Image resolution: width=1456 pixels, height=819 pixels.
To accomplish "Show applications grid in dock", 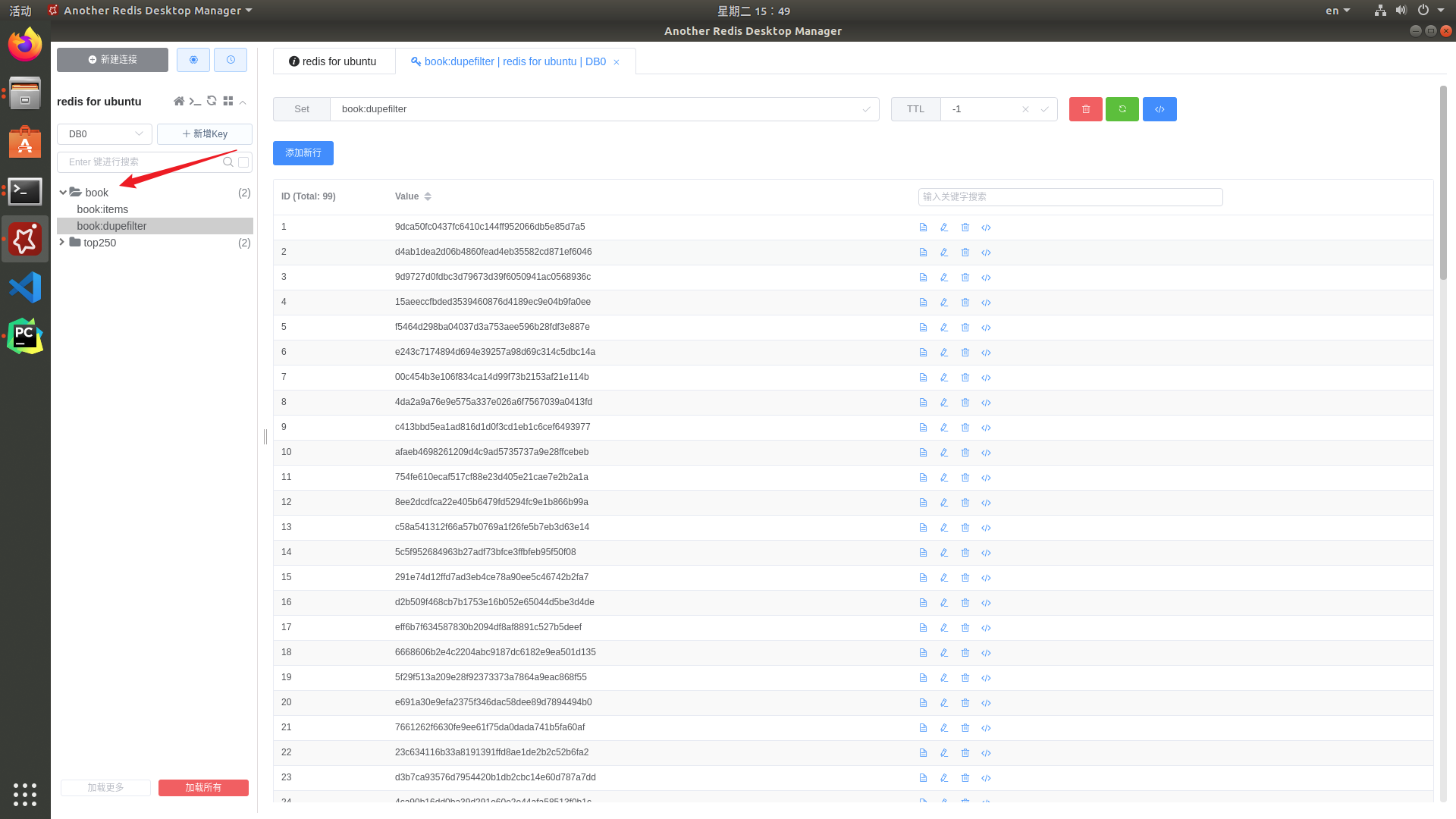I will pos(25,794).
